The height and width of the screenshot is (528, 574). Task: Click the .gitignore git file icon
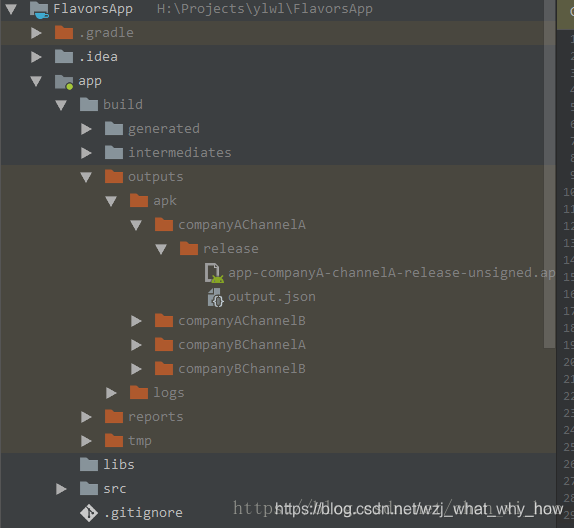point(89,513)
